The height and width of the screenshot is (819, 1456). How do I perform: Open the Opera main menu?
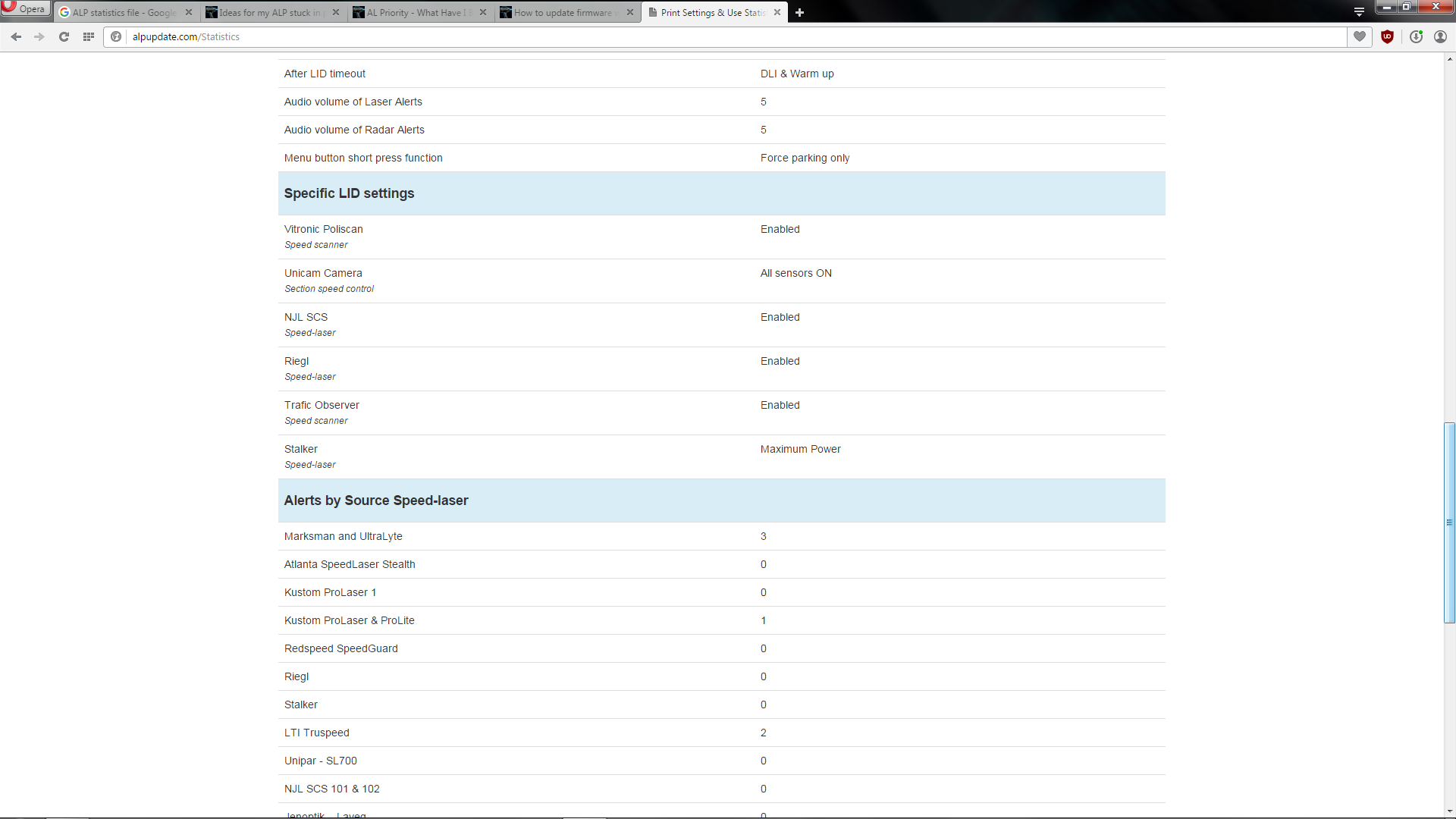pos(25,8)
